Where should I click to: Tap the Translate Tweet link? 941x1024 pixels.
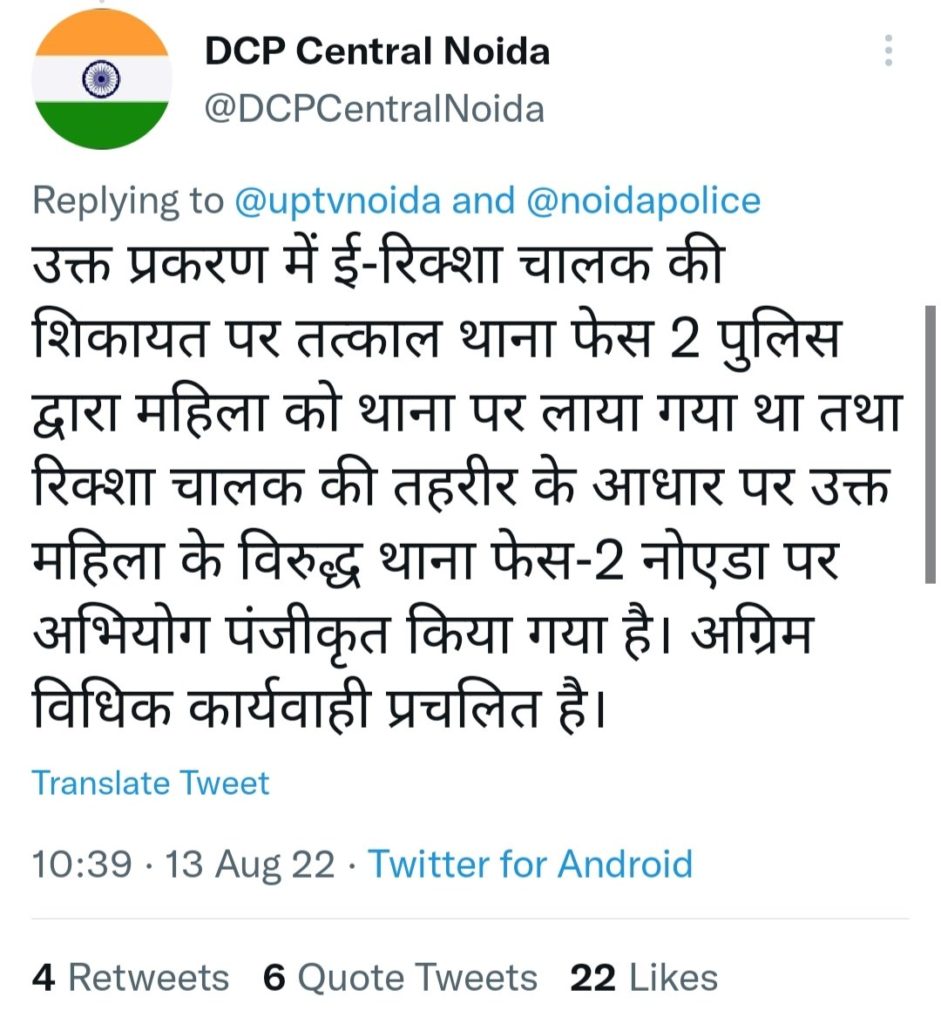[x=150, y=782]
